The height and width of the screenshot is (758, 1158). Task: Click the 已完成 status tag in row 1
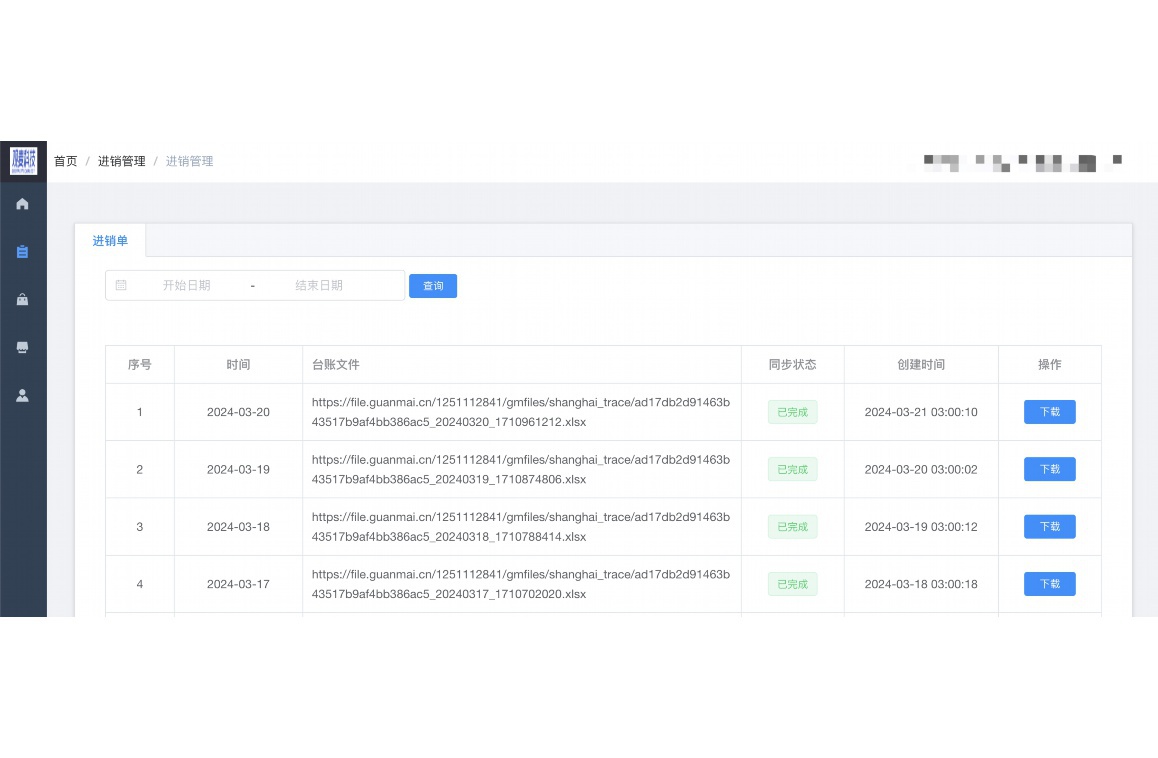pyautogui.click(x=792, y=412)
